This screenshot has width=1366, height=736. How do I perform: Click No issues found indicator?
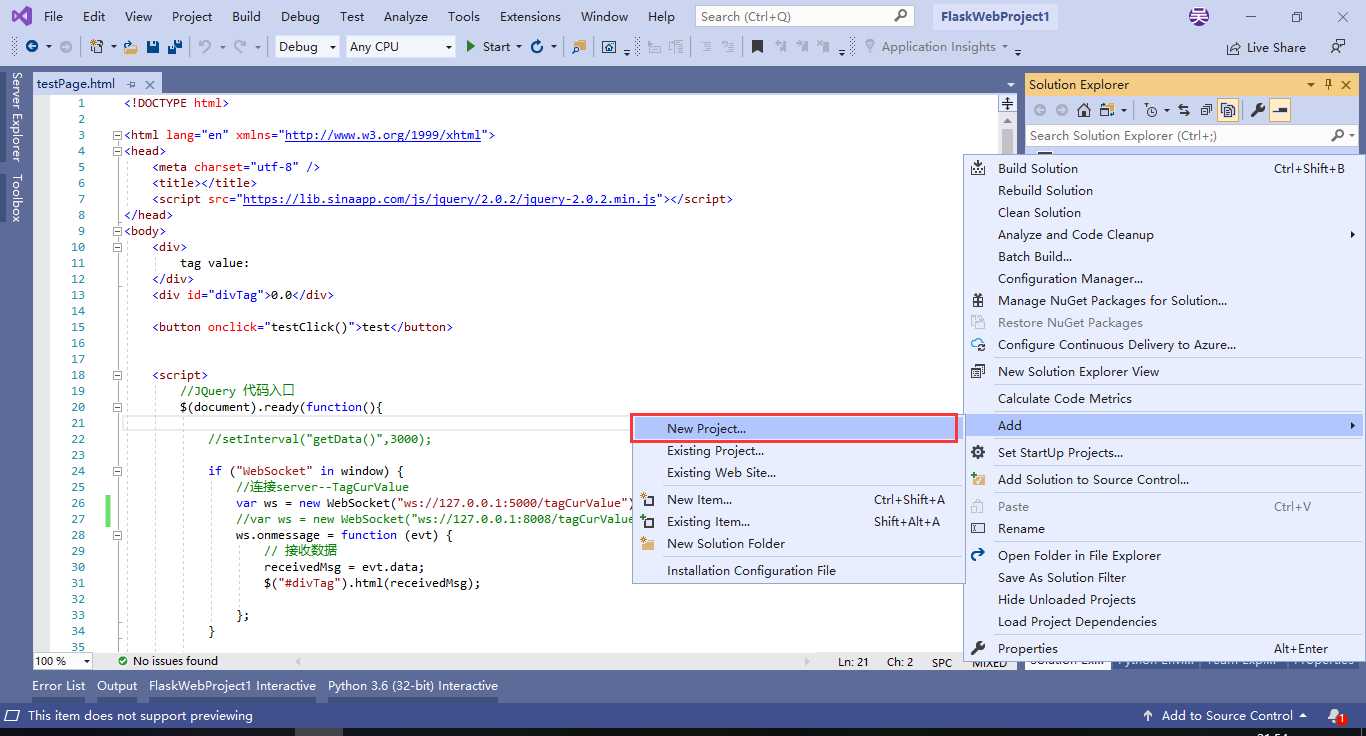click(167, 661)
